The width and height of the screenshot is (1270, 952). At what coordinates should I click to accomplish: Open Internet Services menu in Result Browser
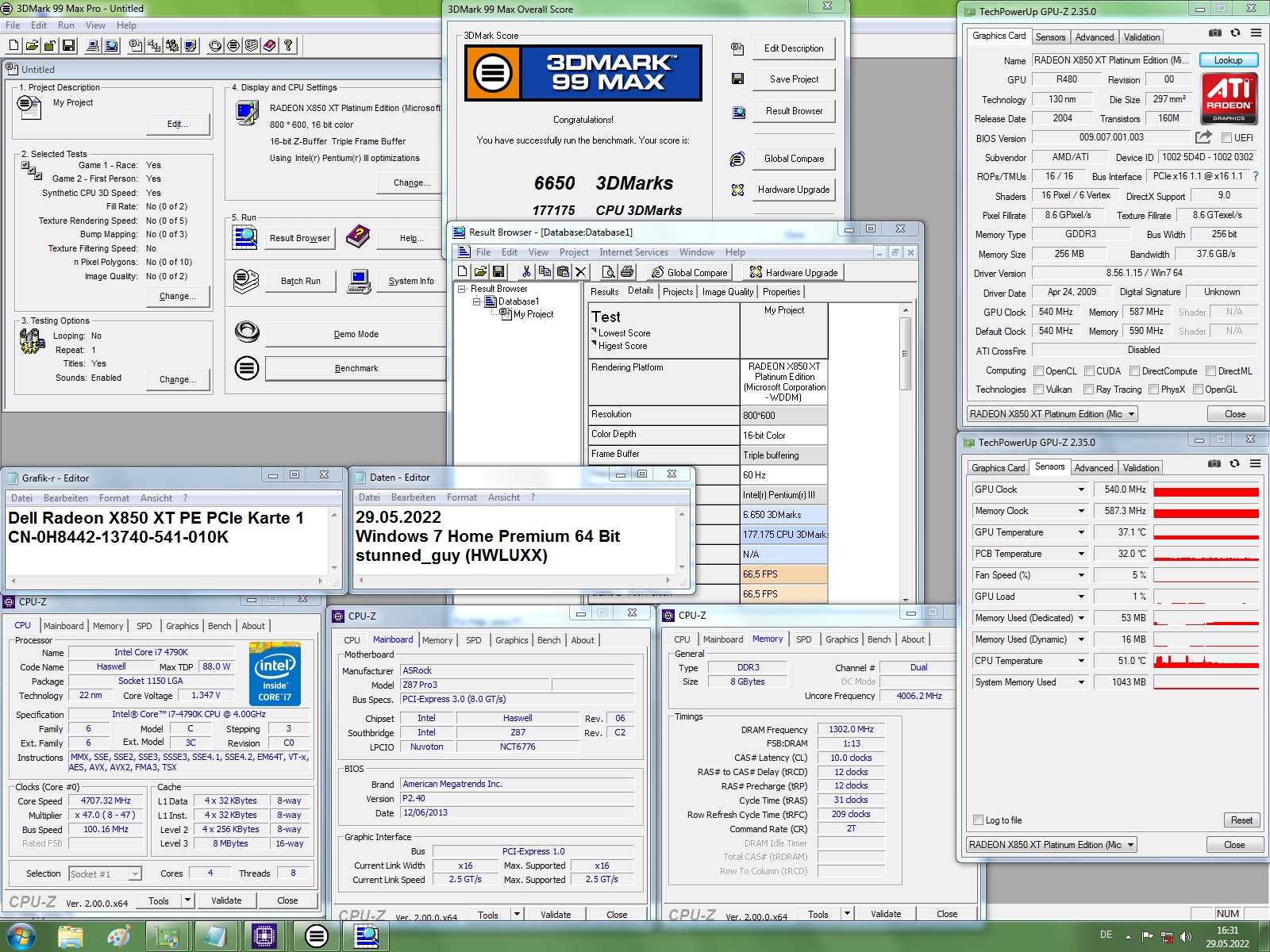pos(633,252)
